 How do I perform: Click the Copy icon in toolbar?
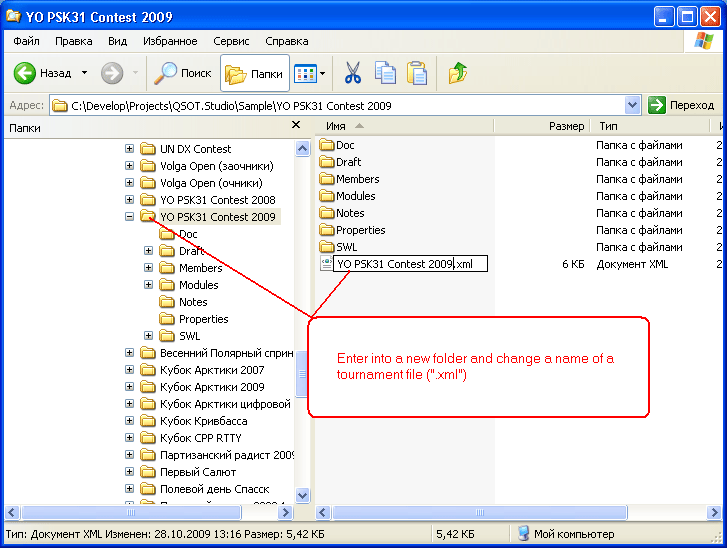click(x=385, y=73)
